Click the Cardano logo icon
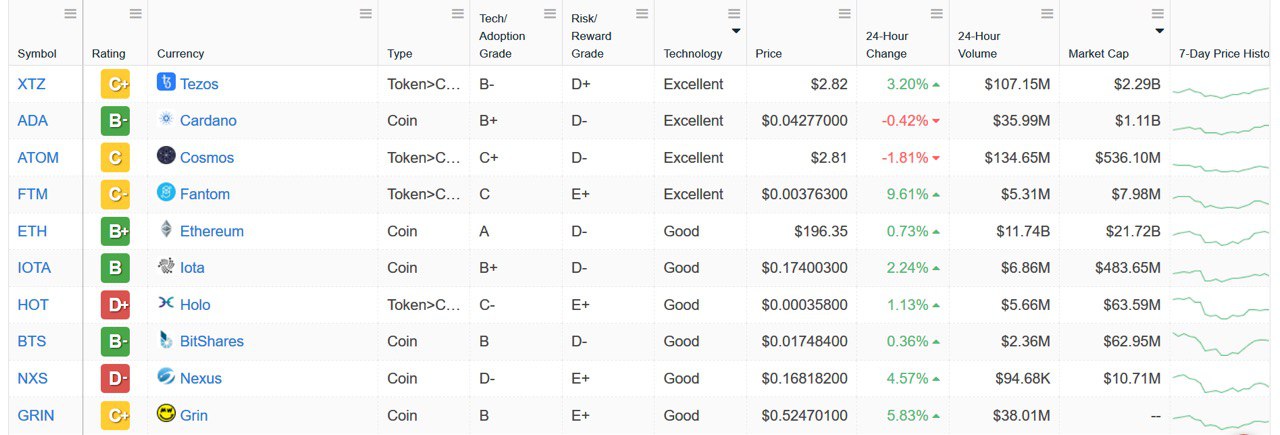Viewport: 1280px width, 435px height. [166, 120]
